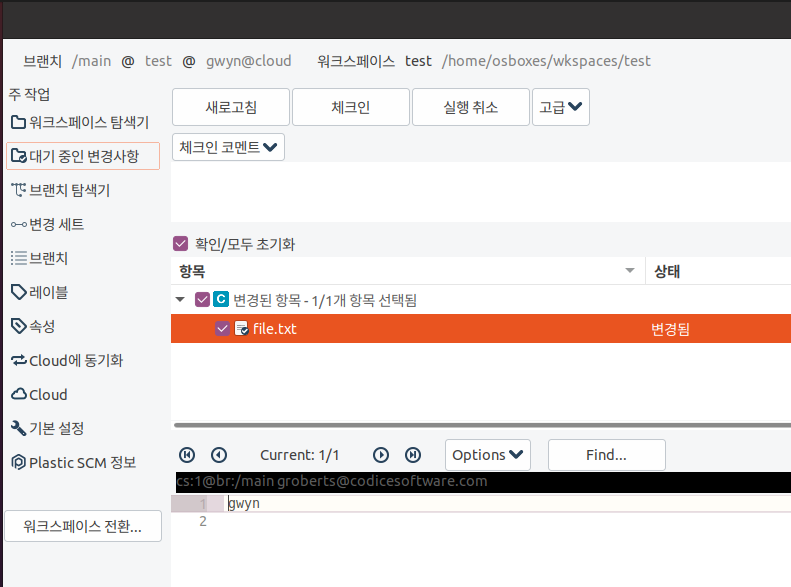The height and width of the screenshot is (587, 791).
Task: Click the gwyn@cloud server text
Action: [x=248, y=61]
